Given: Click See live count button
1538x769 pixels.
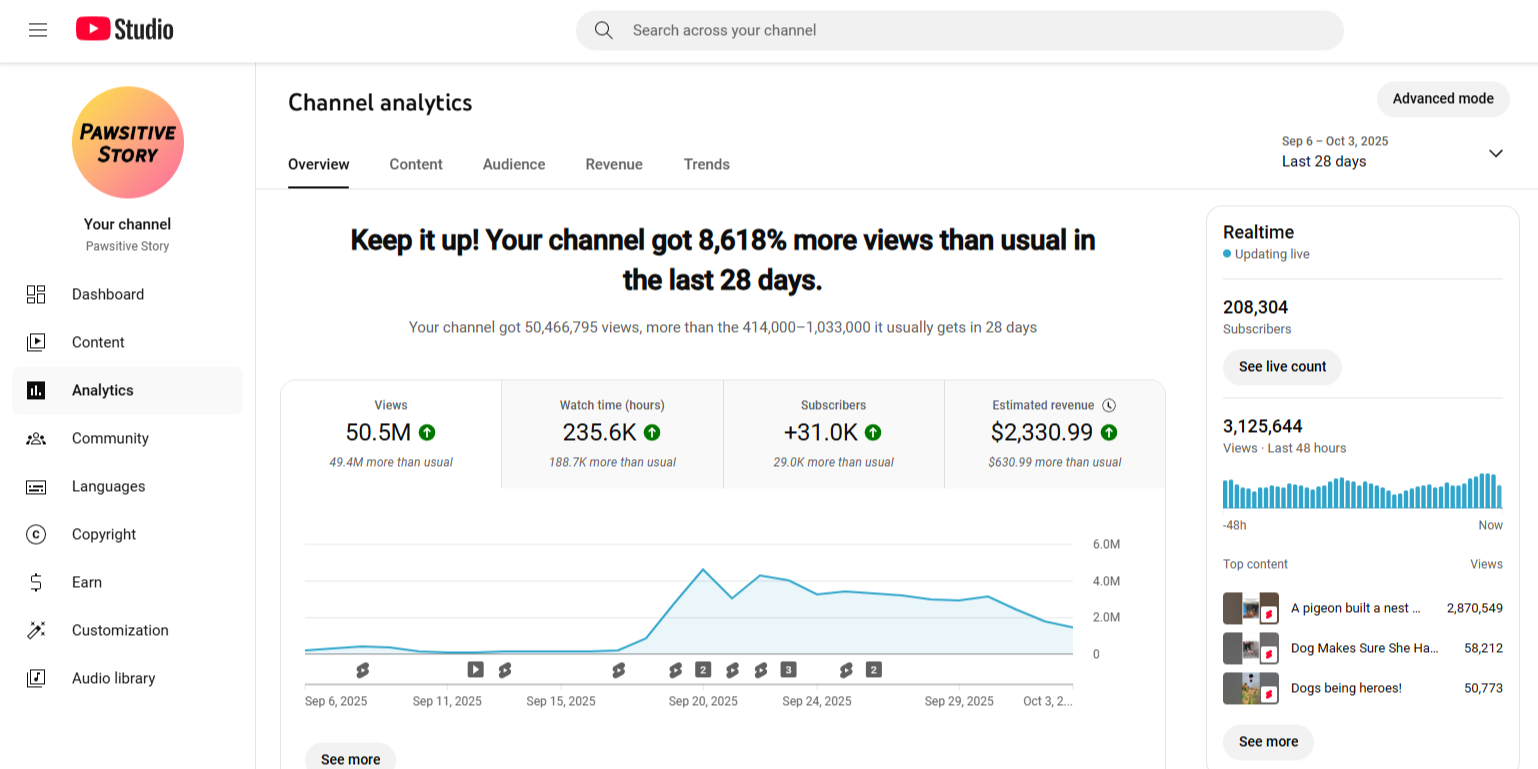Looking at the screenshot, I should pyautogui.click(x=1282, y=367).
